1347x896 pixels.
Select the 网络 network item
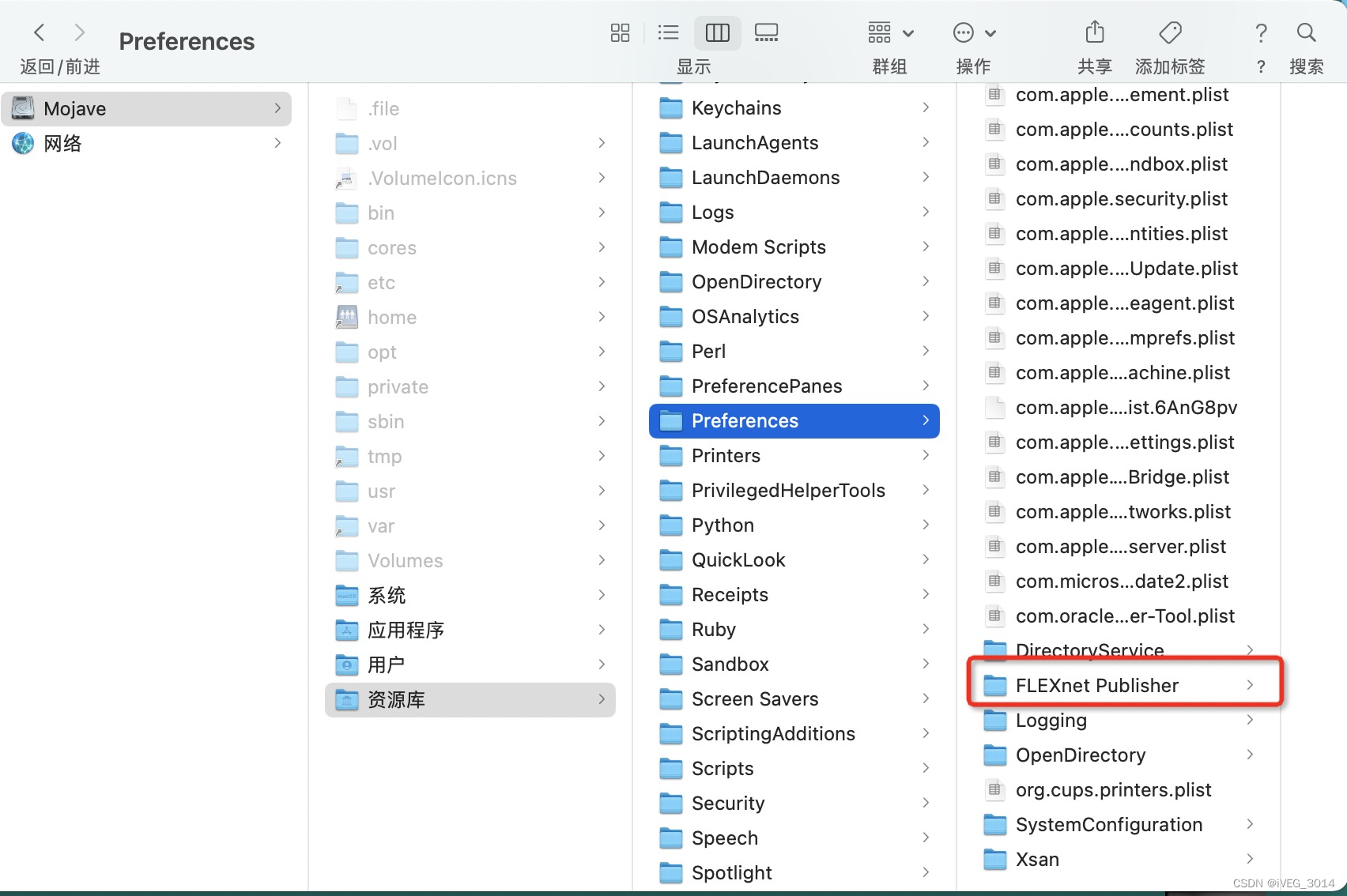pyautogui.click(x=62, y=144)
